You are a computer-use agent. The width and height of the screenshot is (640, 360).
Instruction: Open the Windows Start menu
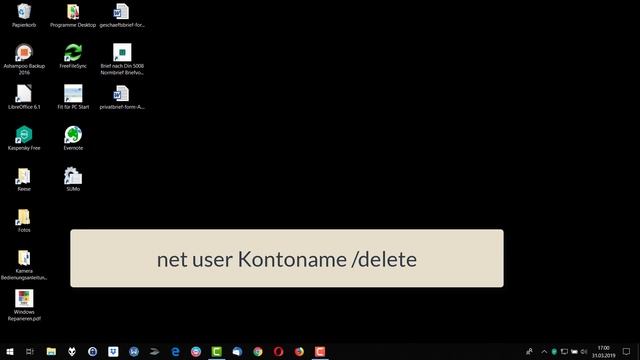(10, 351)
